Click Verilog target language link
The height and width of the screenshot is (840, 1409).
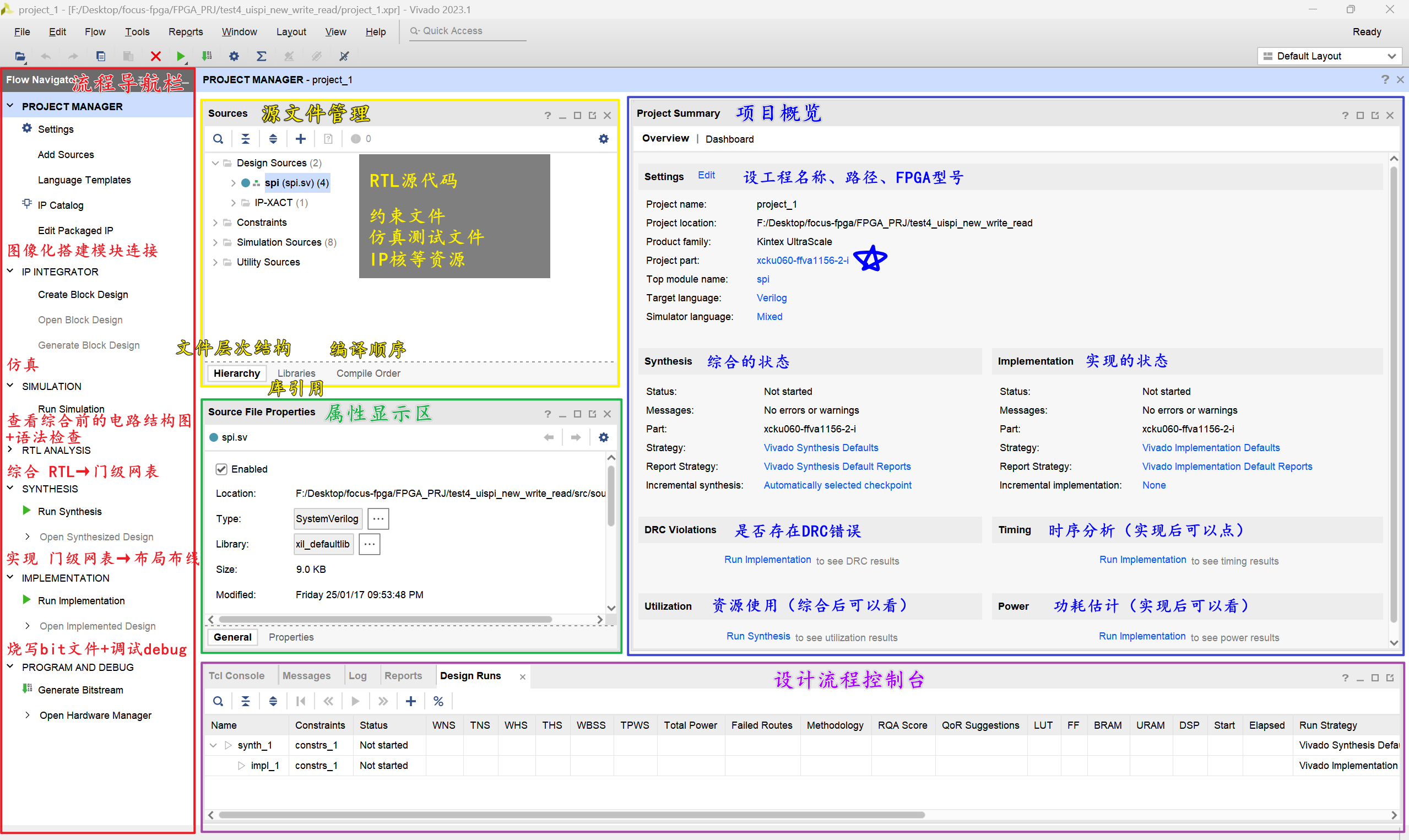tap(771, 298)
